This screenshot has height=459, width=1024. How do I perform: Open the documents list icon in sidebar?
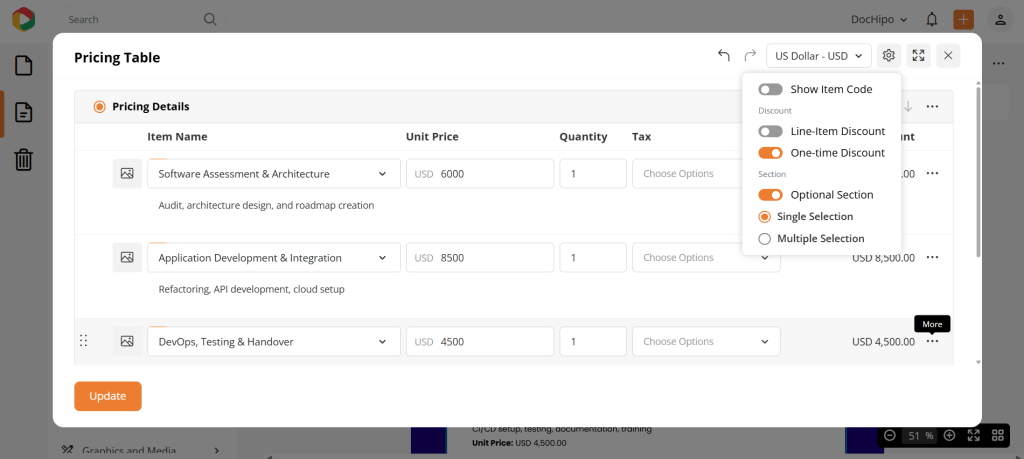click(x=24, y=112)
